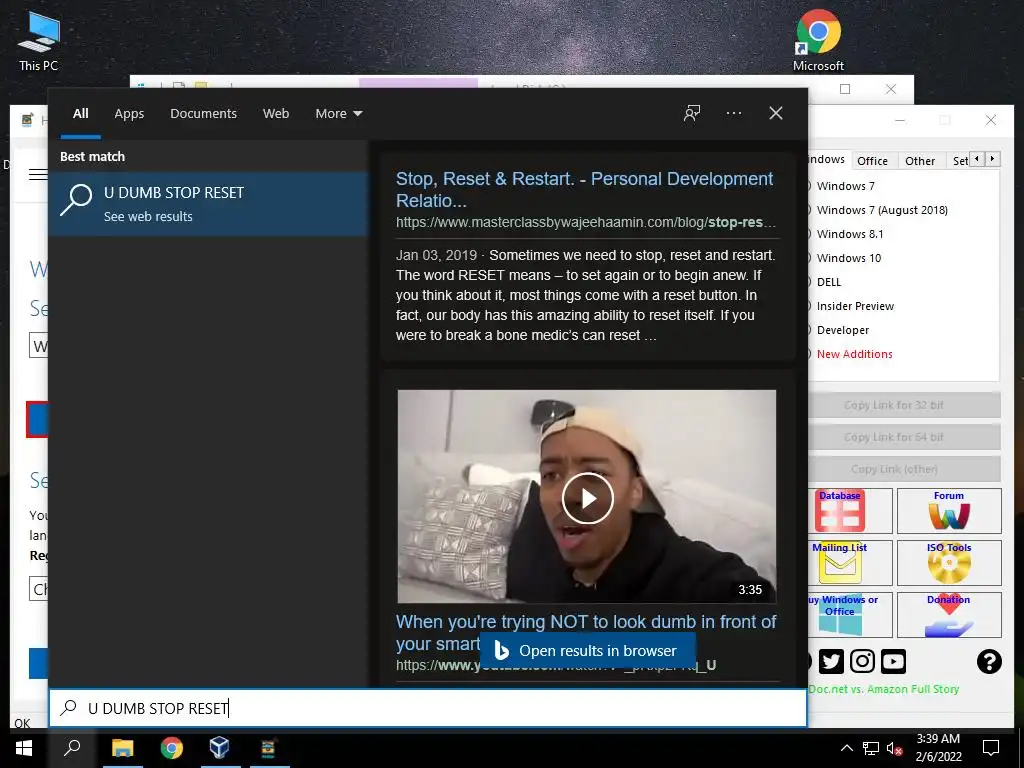Close the Windows search panel
1024x768 pixels.
[x=776, y=113]
